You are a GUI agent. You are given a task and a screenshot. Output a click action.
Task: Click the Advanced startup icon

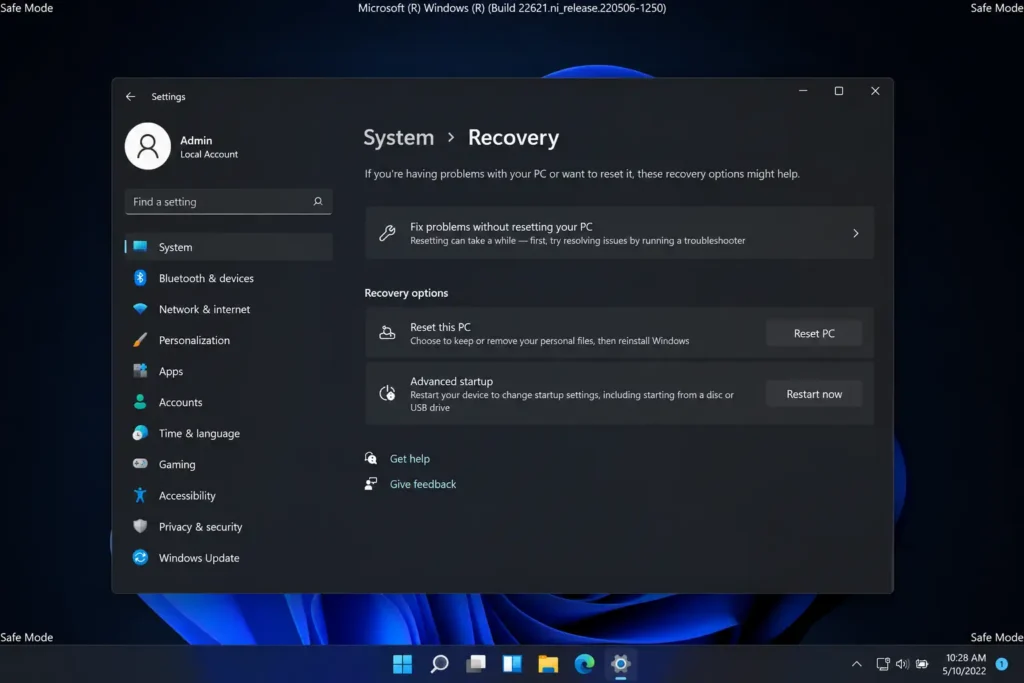[x=387, y=393]
